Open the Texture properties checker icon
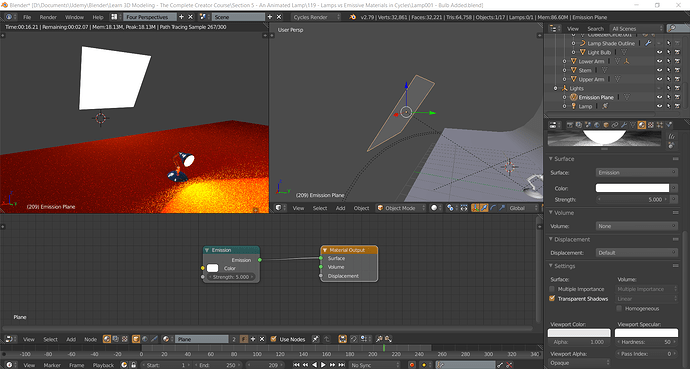The height and width of the screenshot is (369, 690). (x=650, y=125)
